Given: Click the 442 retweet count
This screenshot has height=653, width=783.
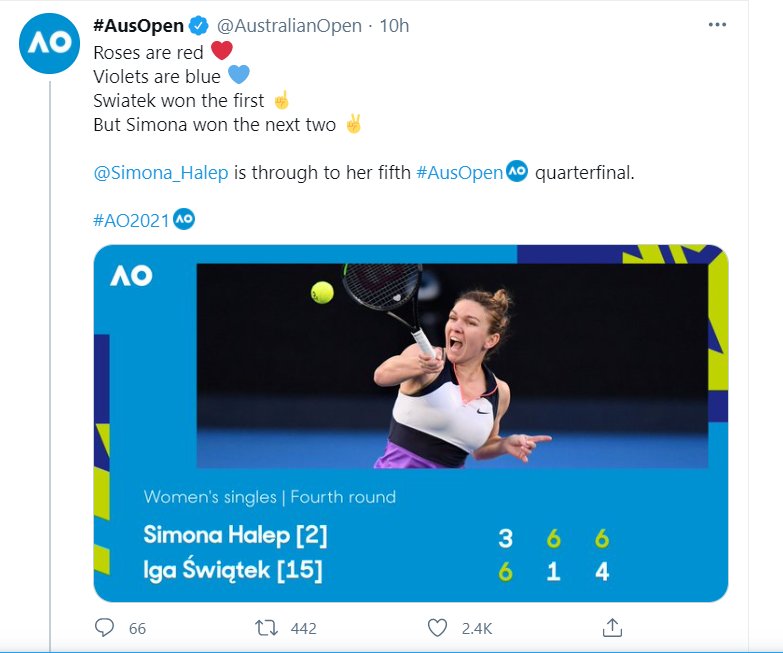Looking at the screenshot, I should (302, 628).
